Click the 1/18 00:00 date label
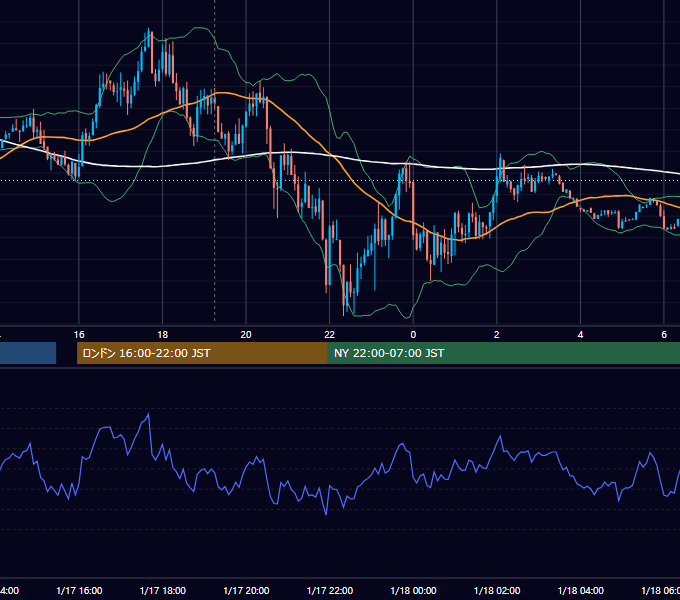This screenshot has height=600, width=680. (x=413, y=590)
